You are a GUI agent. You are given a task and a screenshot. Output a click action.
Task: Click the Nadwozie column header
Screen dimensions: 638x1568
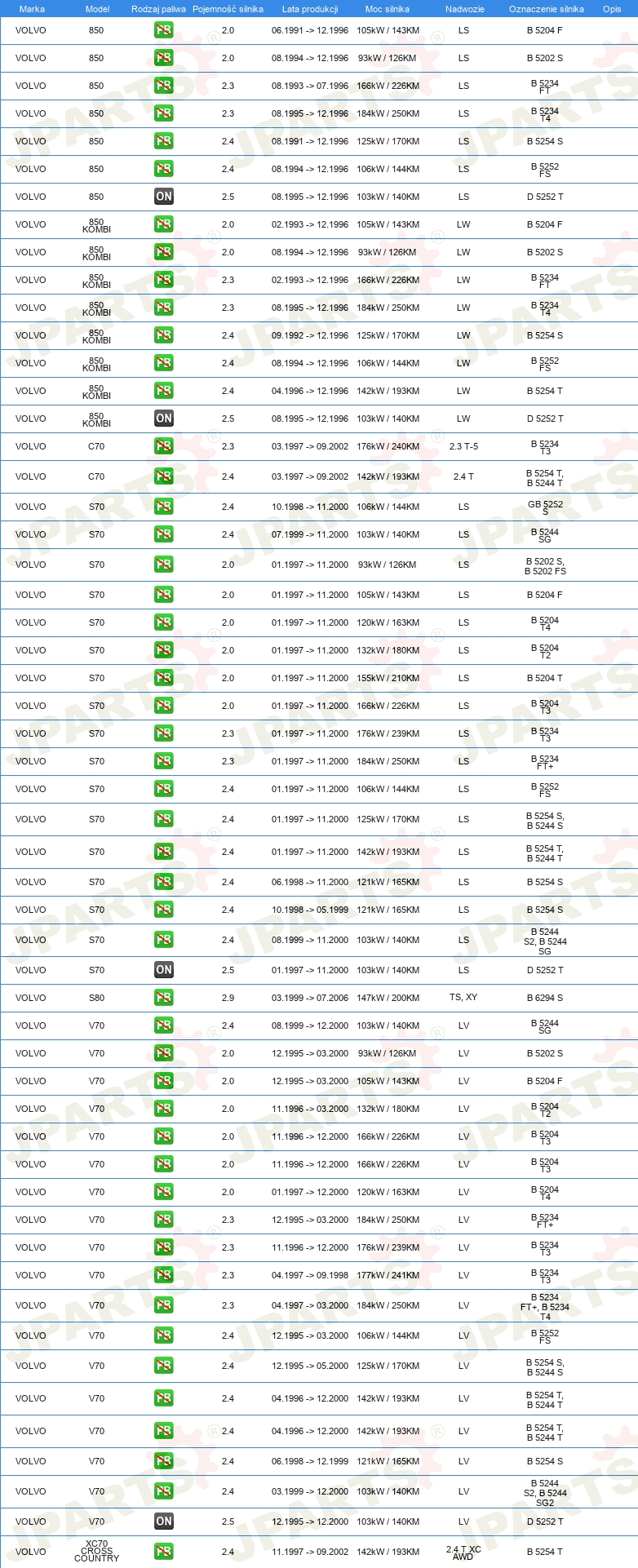[x=464, y=9]
